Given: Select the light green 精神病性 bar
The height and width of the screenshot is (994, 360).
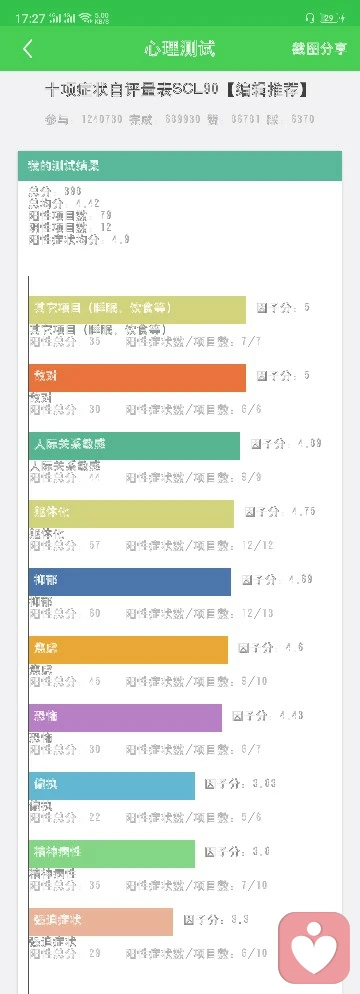Looking at the screenshot, I should [x=112, y=853].
